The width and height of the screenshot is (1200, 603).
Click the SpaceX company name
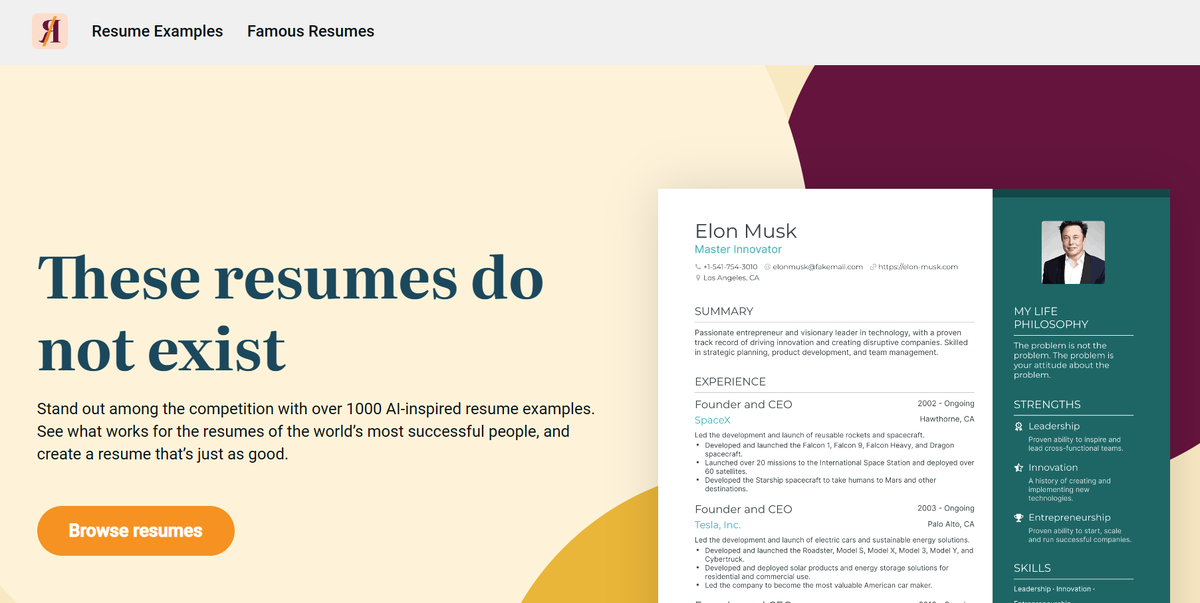point(713,420)
